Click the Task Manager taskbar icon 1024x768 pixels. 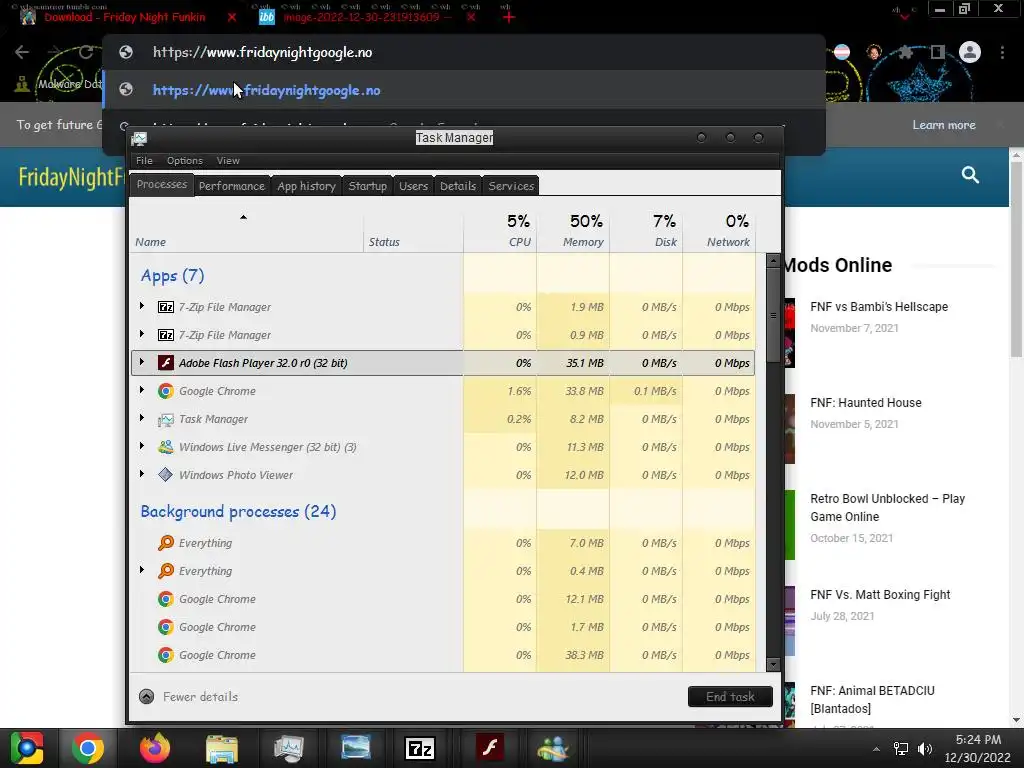click(289, 748)
